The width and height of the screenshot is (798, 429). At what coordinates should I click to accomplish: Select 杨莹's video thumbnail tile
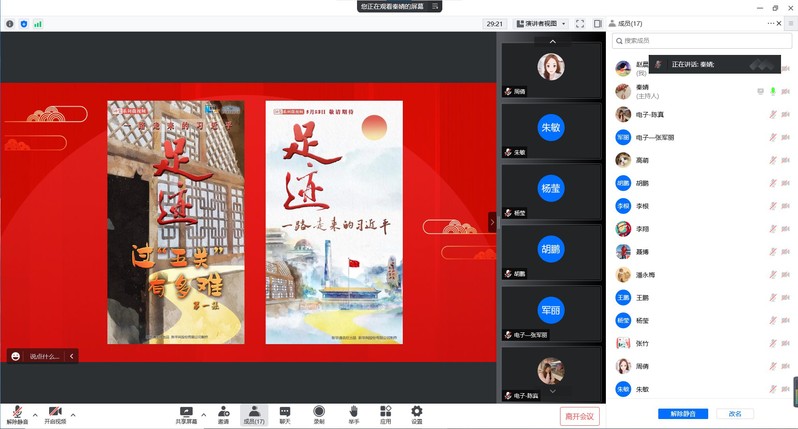click(x=551, y=192)
